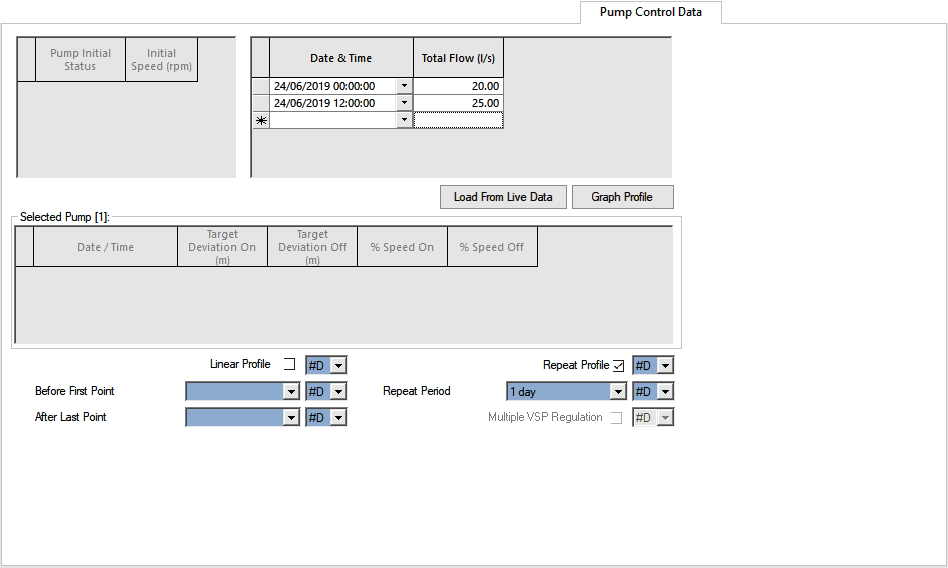Viewport: 948px width, 568px height.
Task: Click the Date & Time column header
Action: (x=341, y=58)
